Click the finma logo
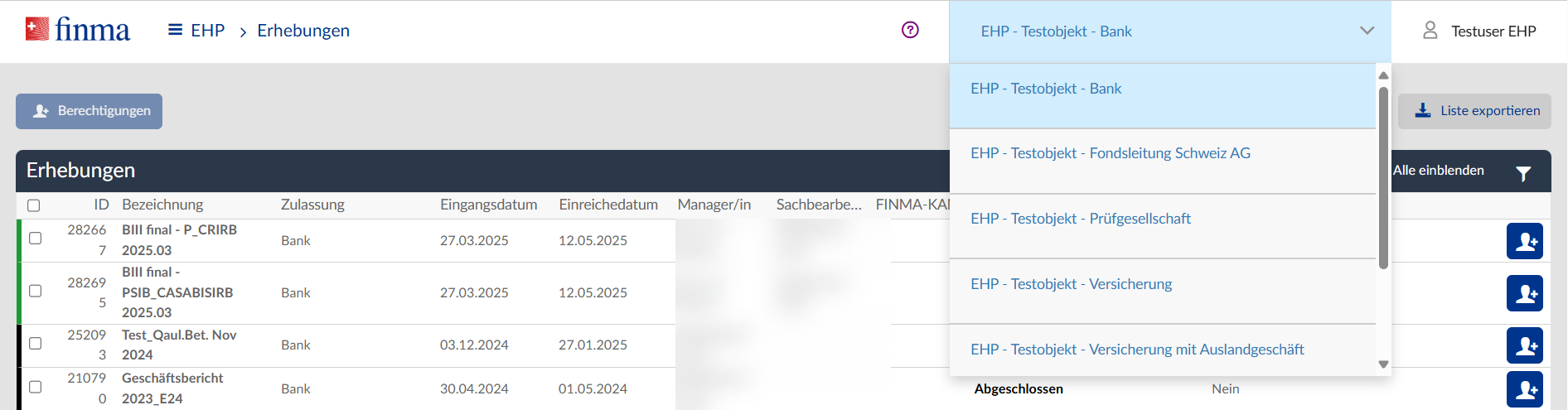 click(x=78, y=31)
